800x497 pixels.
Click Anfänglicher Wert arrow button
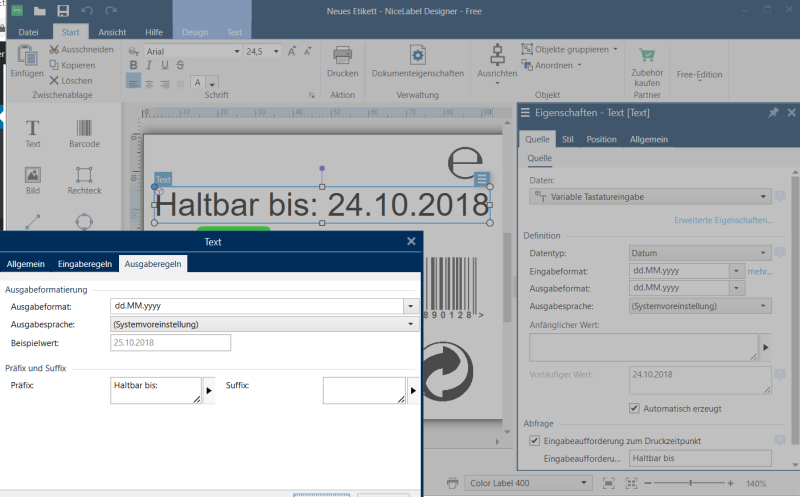pos(765,347)
